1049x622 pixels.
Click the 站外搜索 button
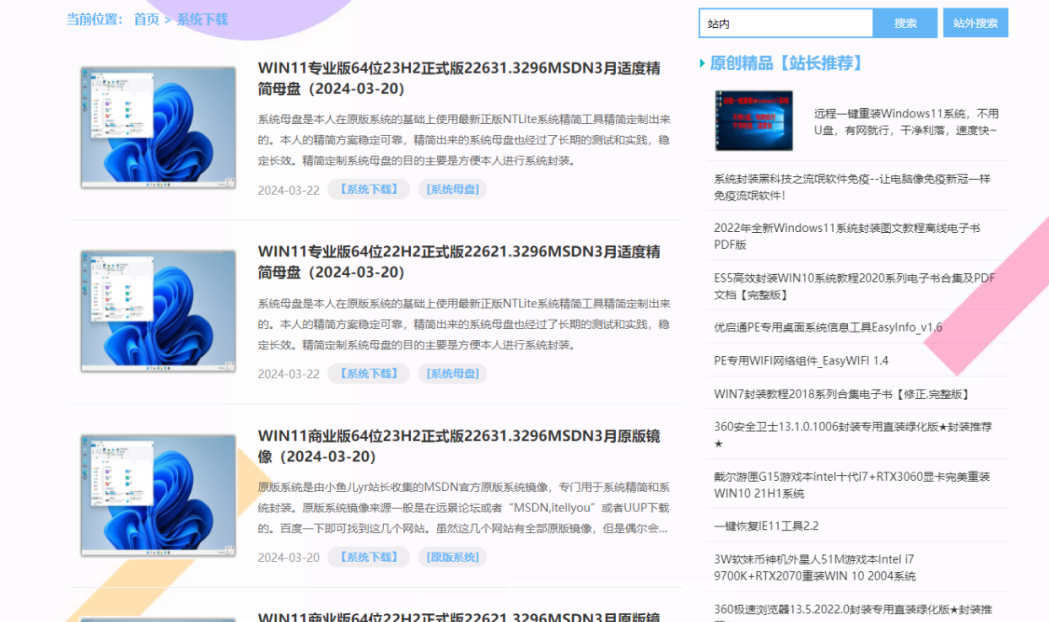pyautogui.click(x=975, y=23)
